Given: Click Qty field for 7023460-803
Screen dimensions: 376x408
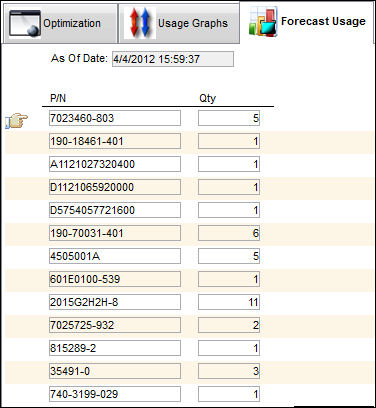Looking at the screenshot, I should [x=229, y=118].
